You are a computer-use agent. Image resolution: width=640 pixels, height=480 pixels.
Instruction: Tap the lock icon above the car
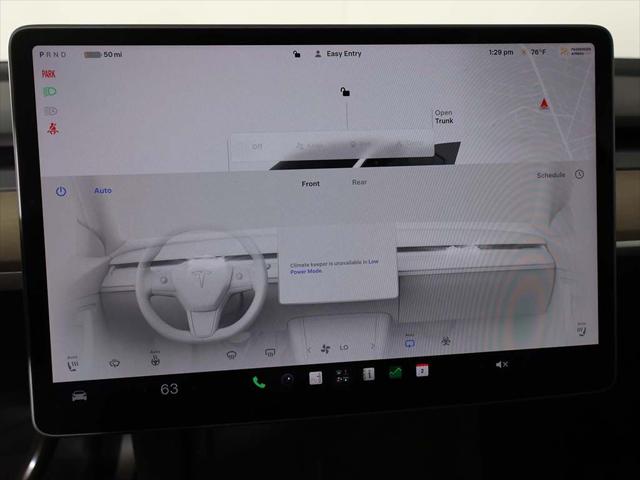click(345, 92)
